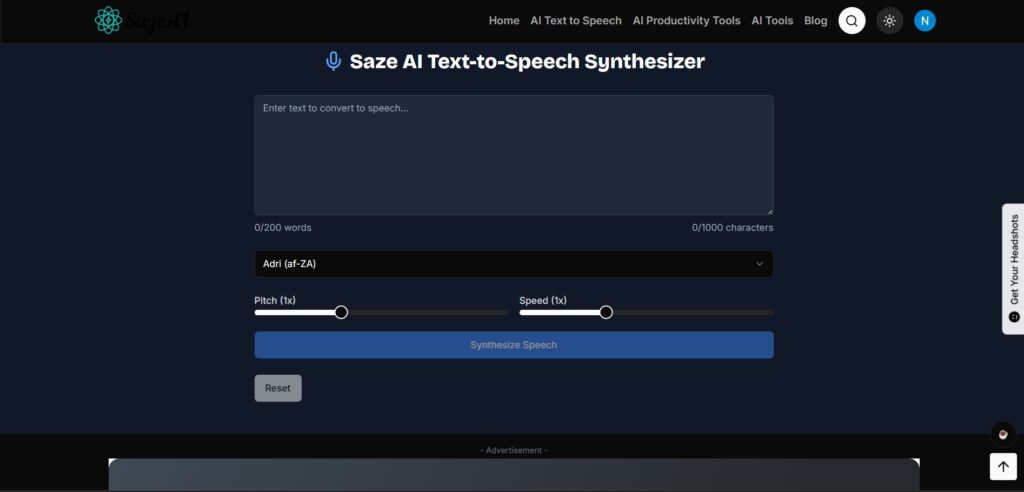1024x492 pixels.
Task: Open the AI Text to Speech menu
Action: pos(575,20)
